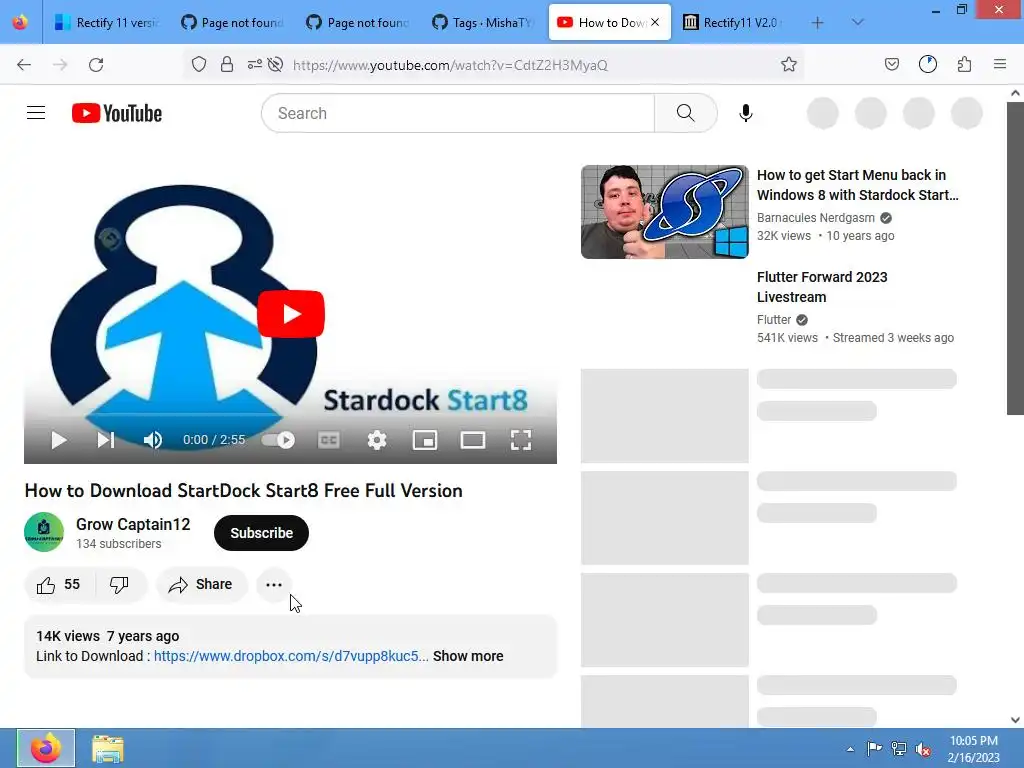
Task: Like the video with thumbs up
Action: [x=59, y=584]
